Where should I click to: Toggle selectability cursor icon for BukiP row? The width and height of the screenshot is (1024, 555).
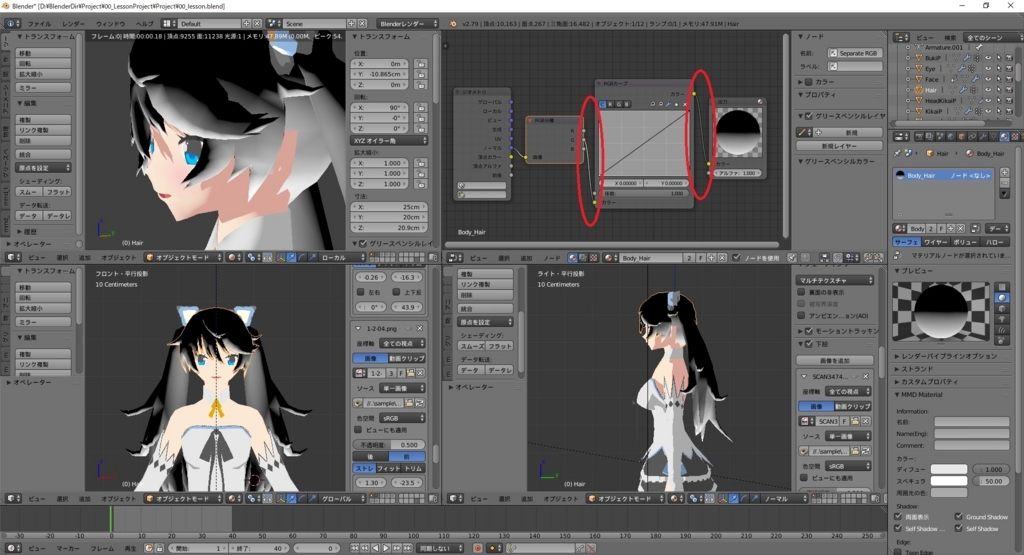tap(999, 58)
